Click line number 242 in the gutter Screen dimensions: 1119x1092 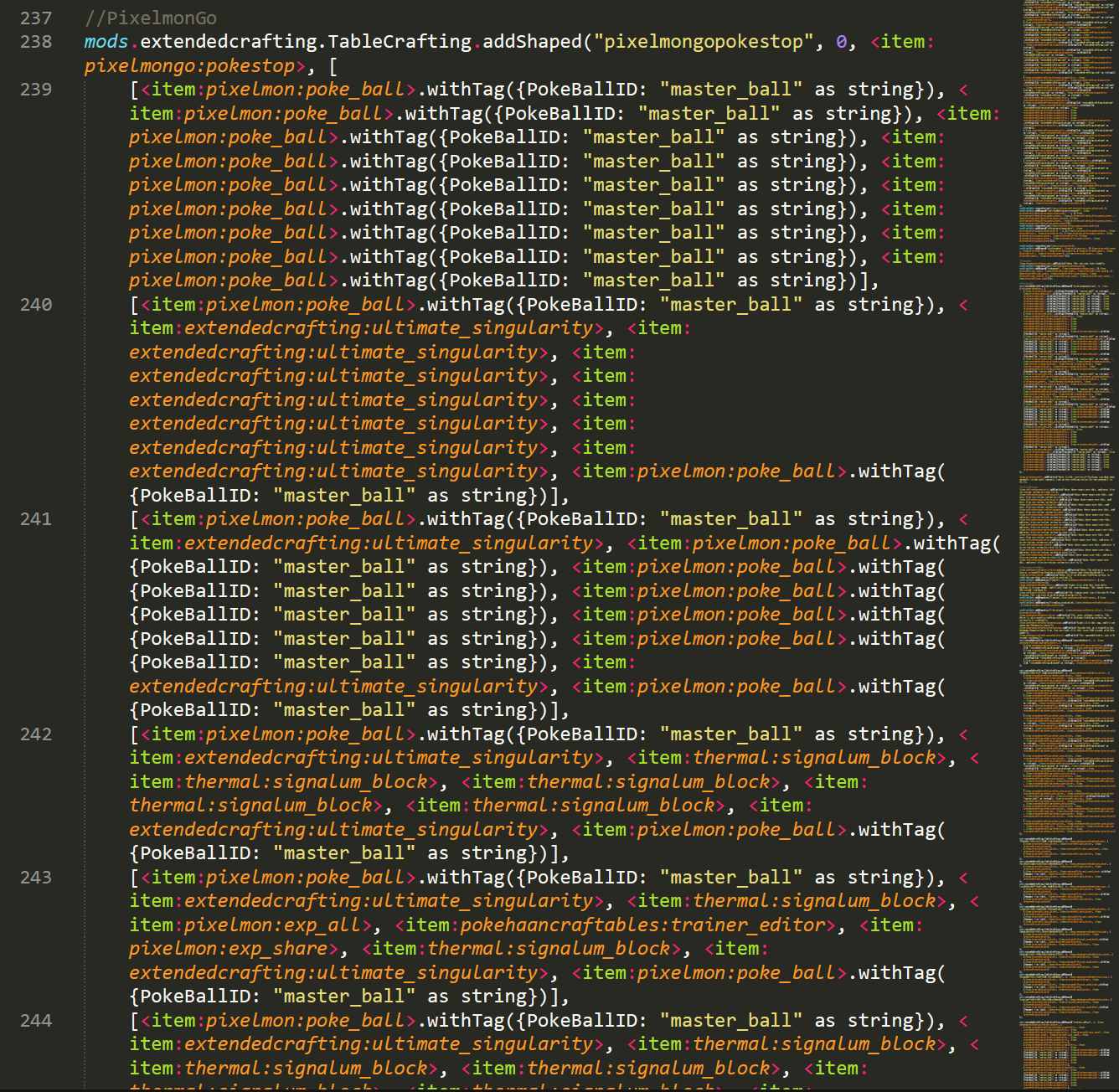(35, 734)
